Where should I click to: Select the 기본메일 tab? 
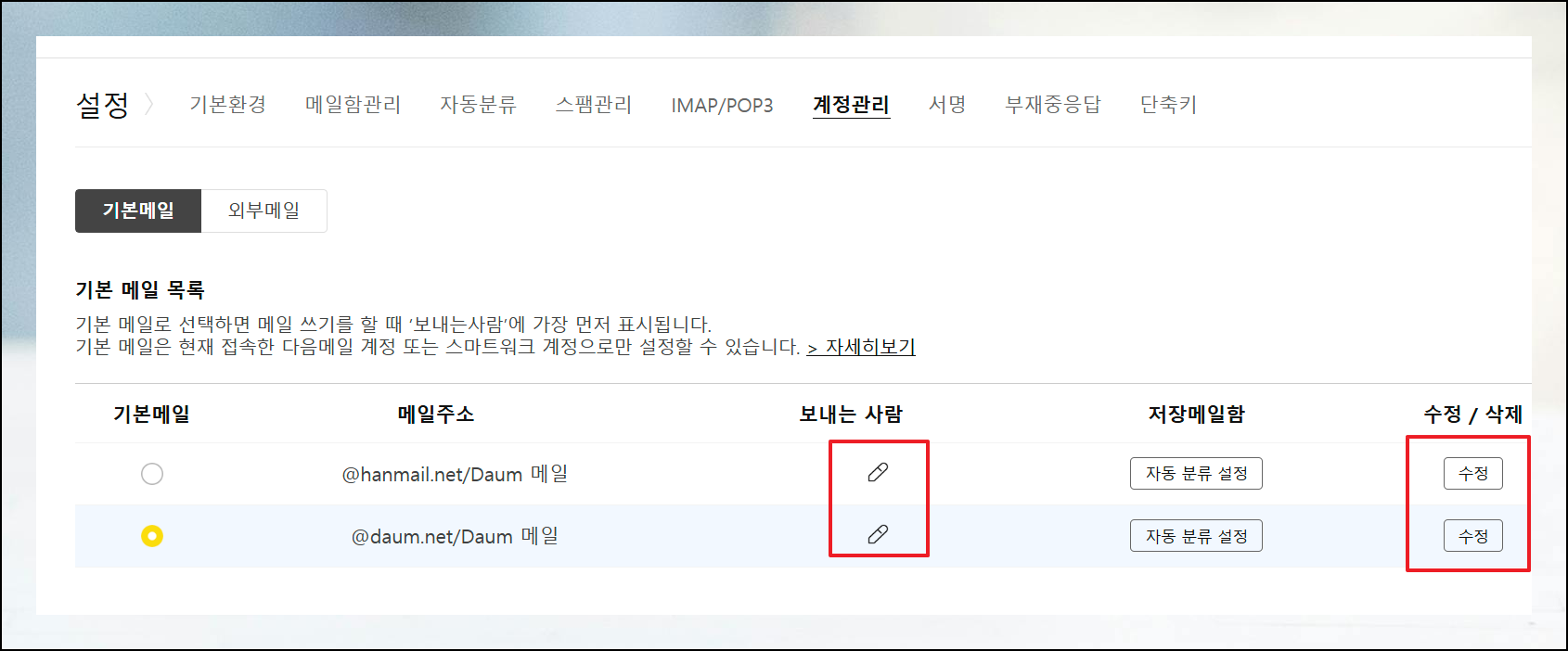pos(138,211)
